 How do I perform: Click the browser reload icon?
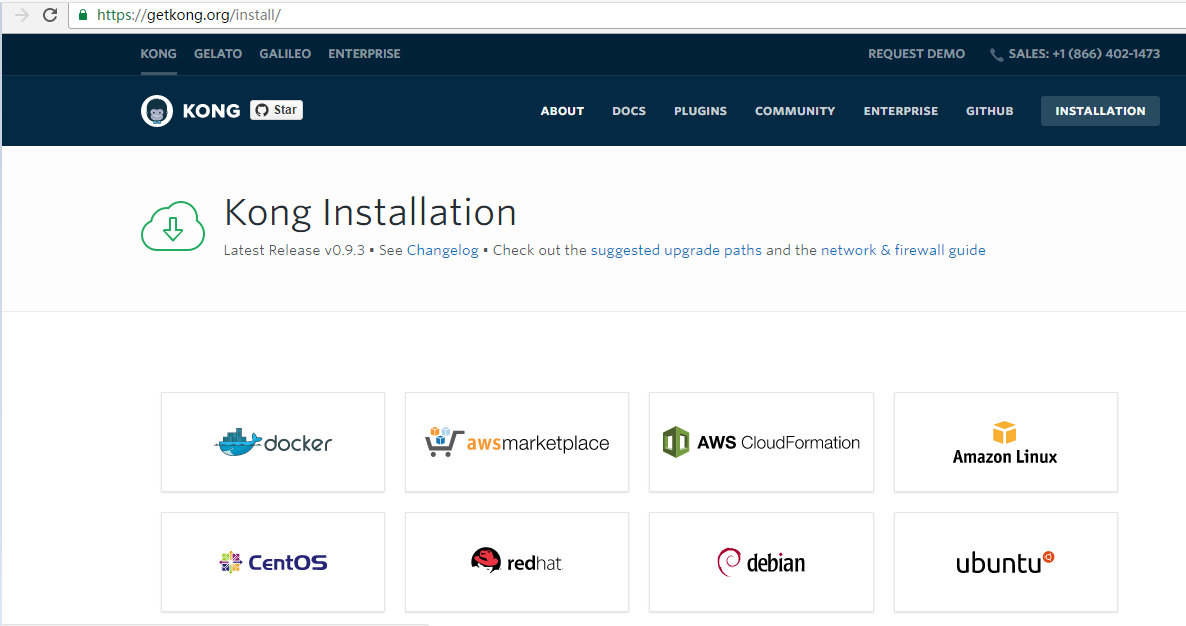click(x=50, y=14)
